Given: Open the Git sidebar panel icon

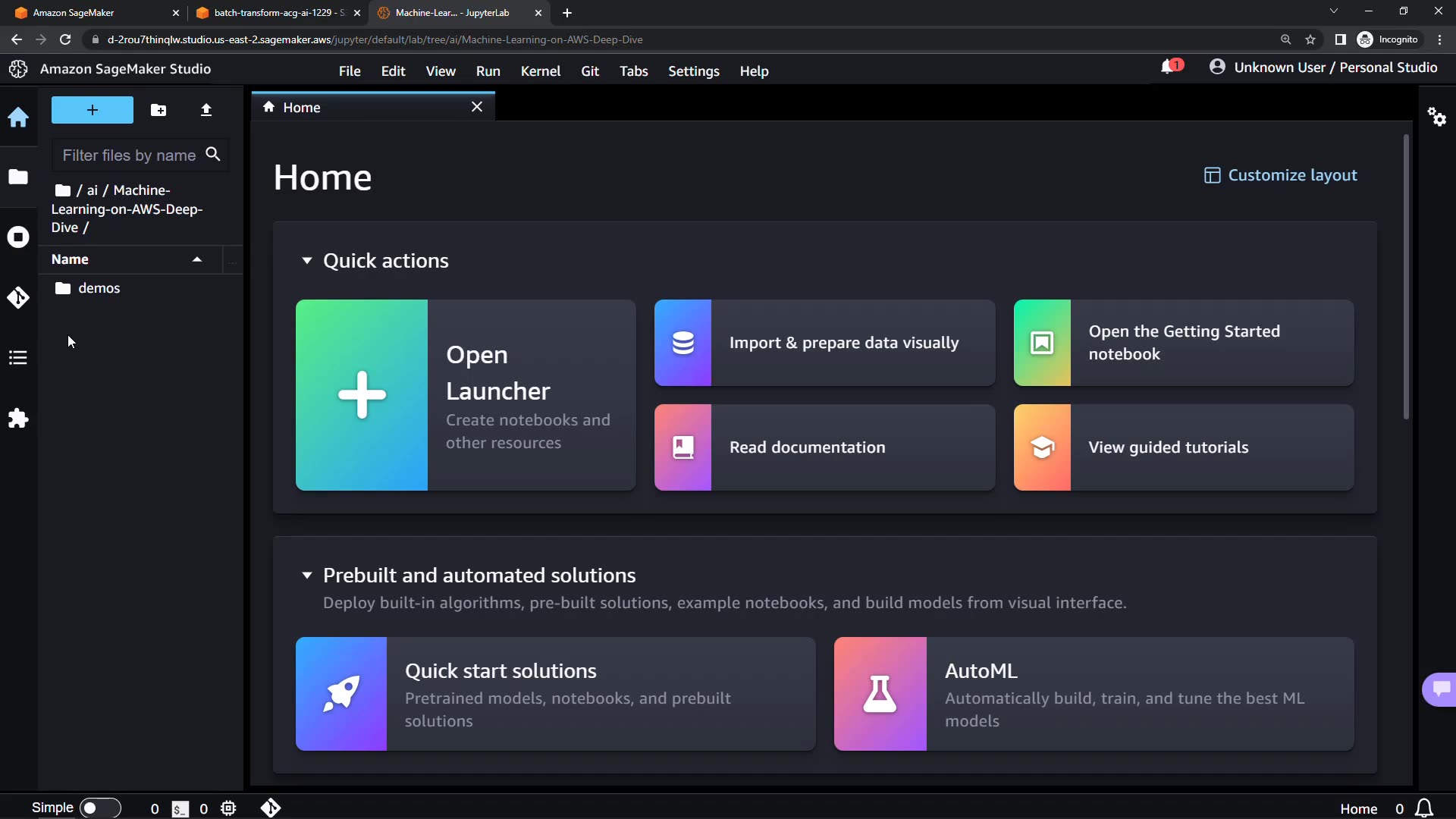Looking at the screenshot, I should point(18,297).
